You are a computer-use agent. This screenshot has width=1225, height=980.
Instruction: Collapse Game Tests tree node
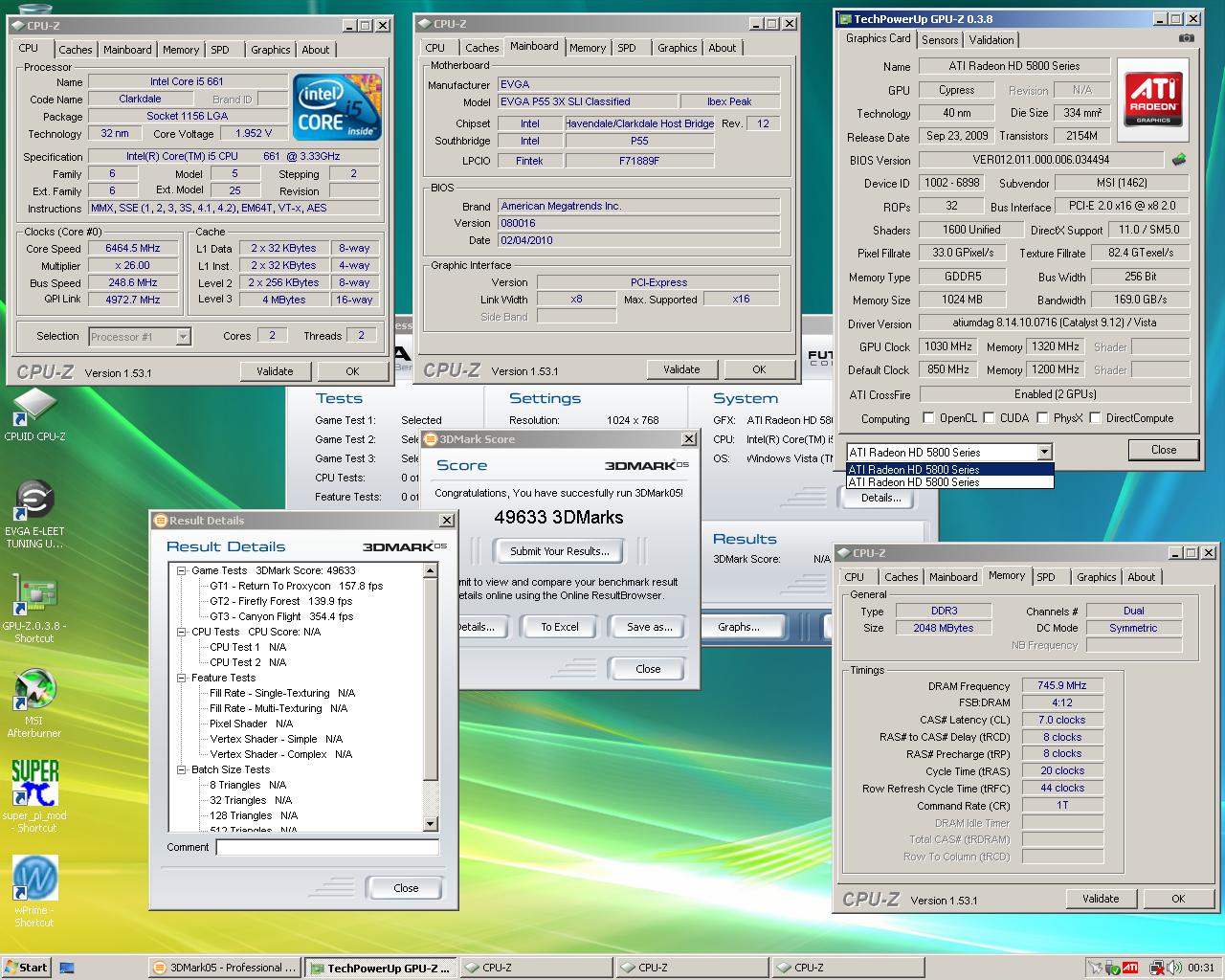tap(182, 570)
